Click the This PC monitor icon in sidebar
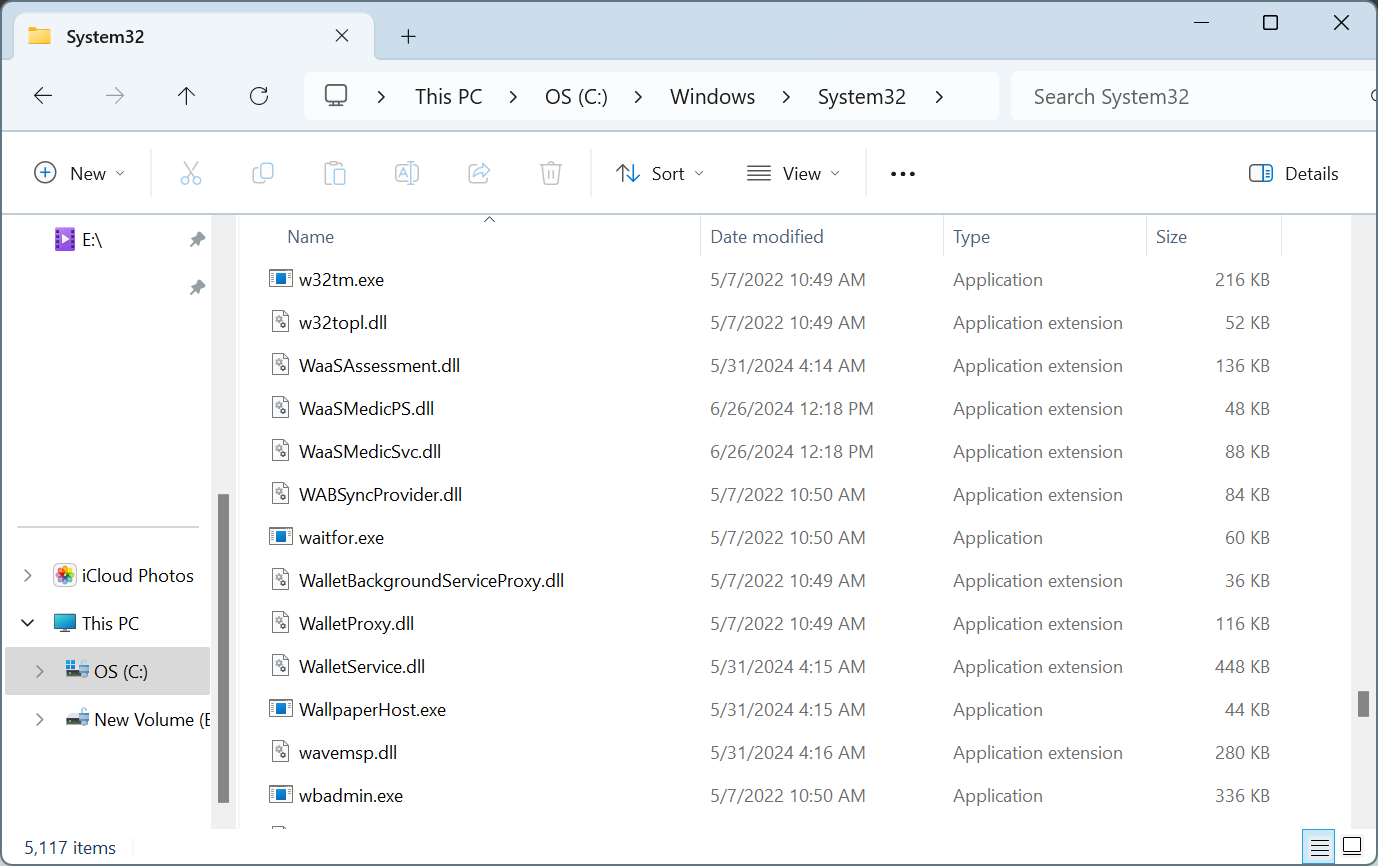 click(65, 623)
